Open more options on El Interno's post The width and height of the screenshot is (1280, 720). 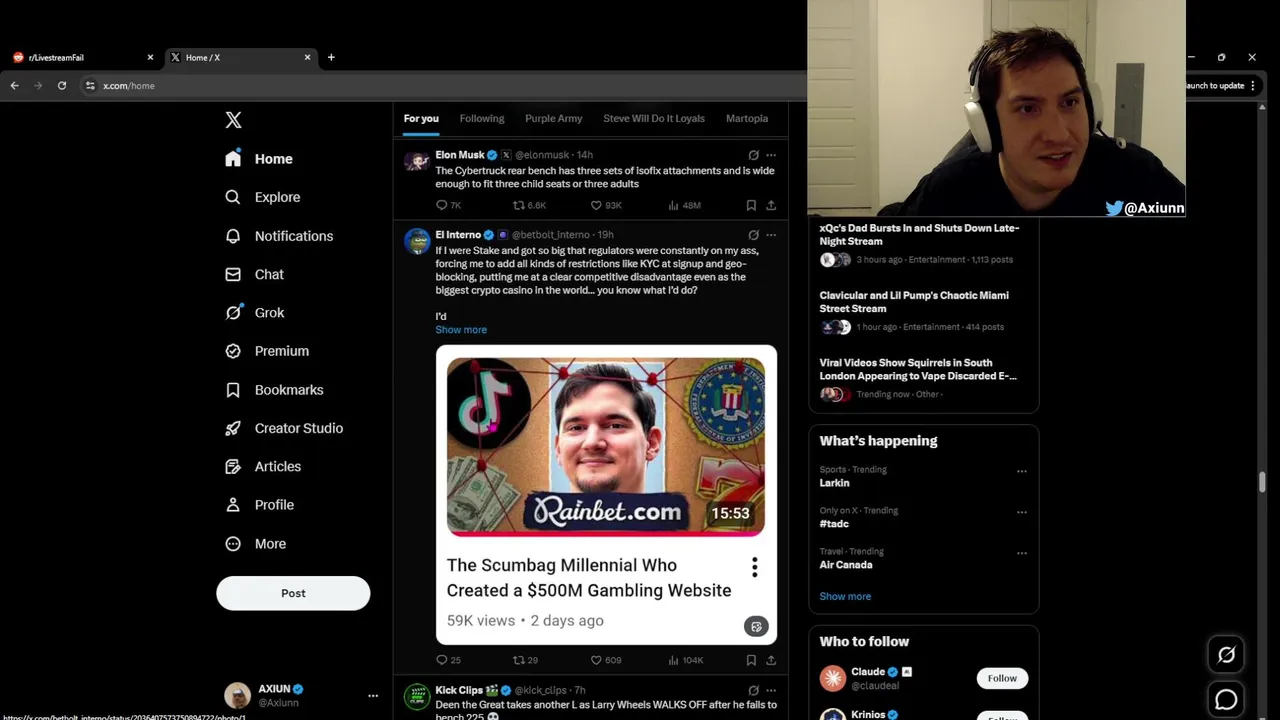[771, 235]
